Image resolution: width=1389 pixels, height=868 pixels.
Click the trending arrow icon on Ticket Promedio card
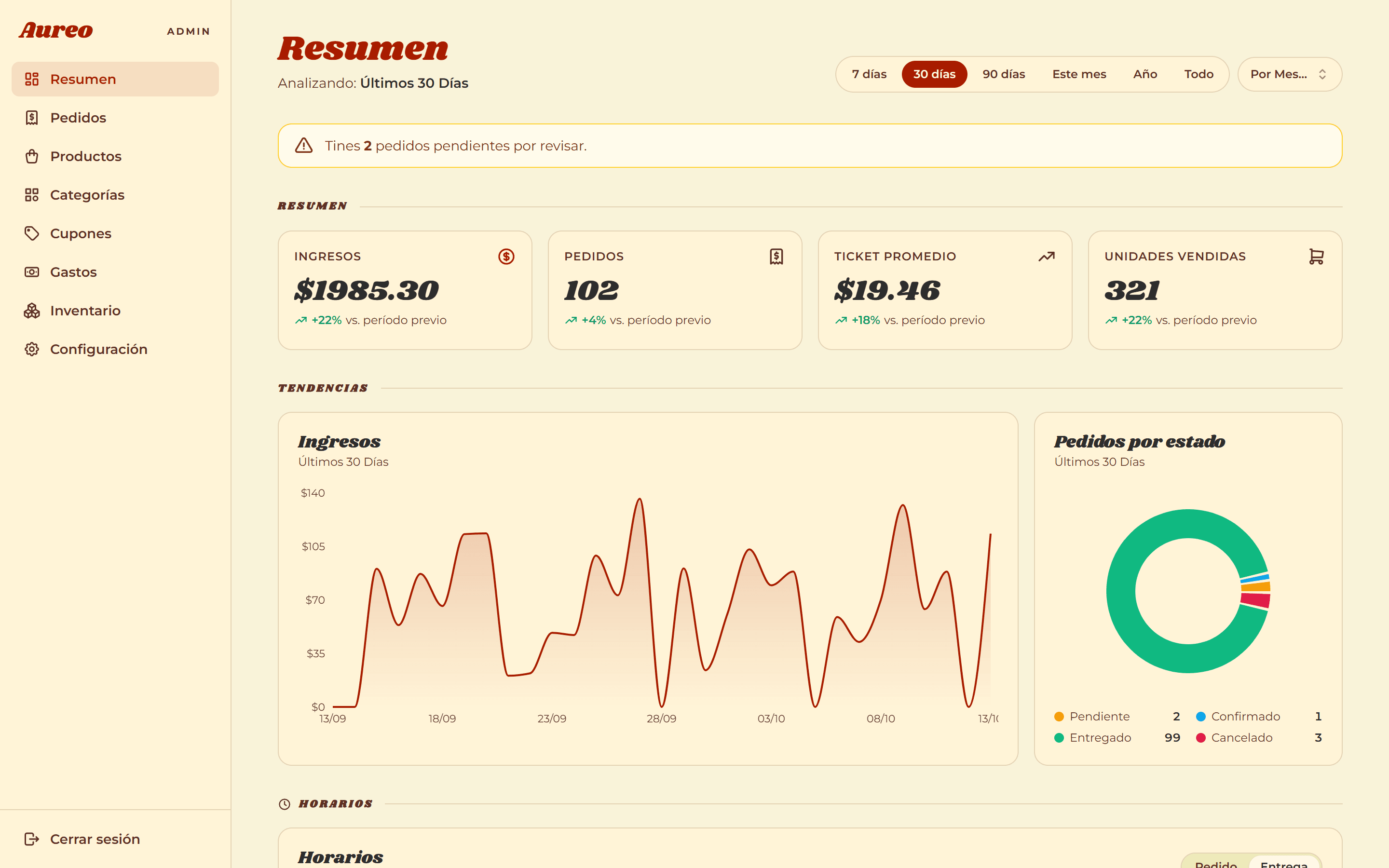click(x=1047, y=256)
